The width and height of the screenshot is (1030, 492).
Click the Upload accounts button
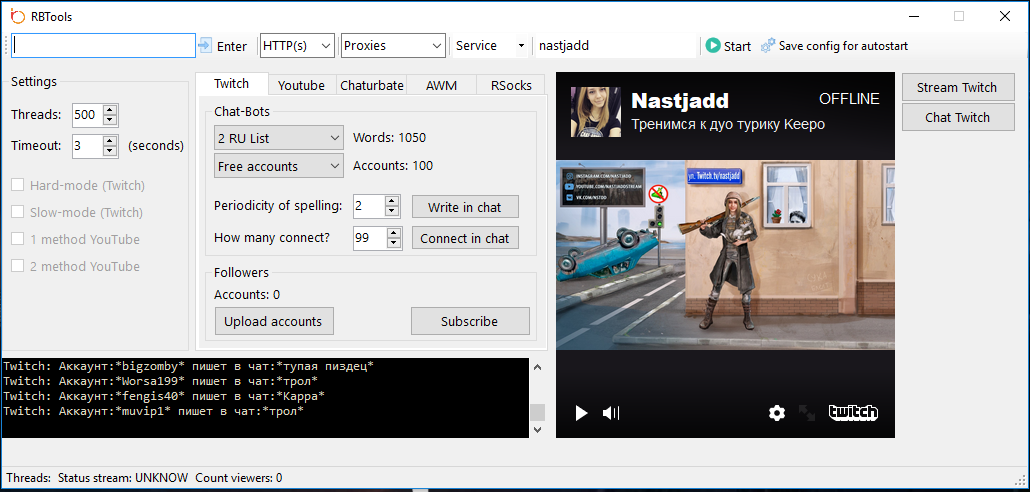(273, 321)
